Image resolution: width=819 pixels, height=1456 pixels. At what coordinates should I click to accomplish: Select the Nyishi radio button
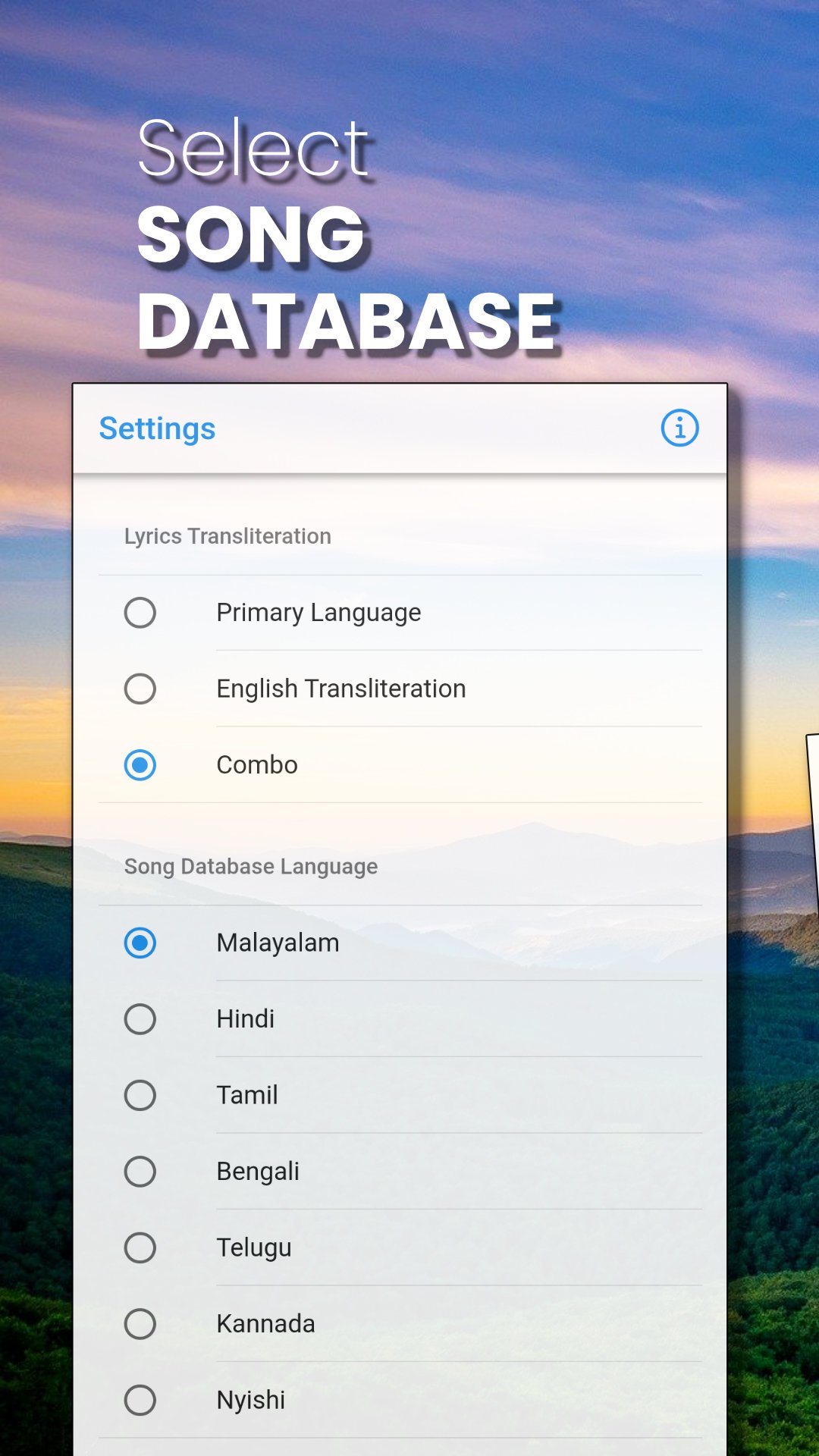tap(140, 1400)
